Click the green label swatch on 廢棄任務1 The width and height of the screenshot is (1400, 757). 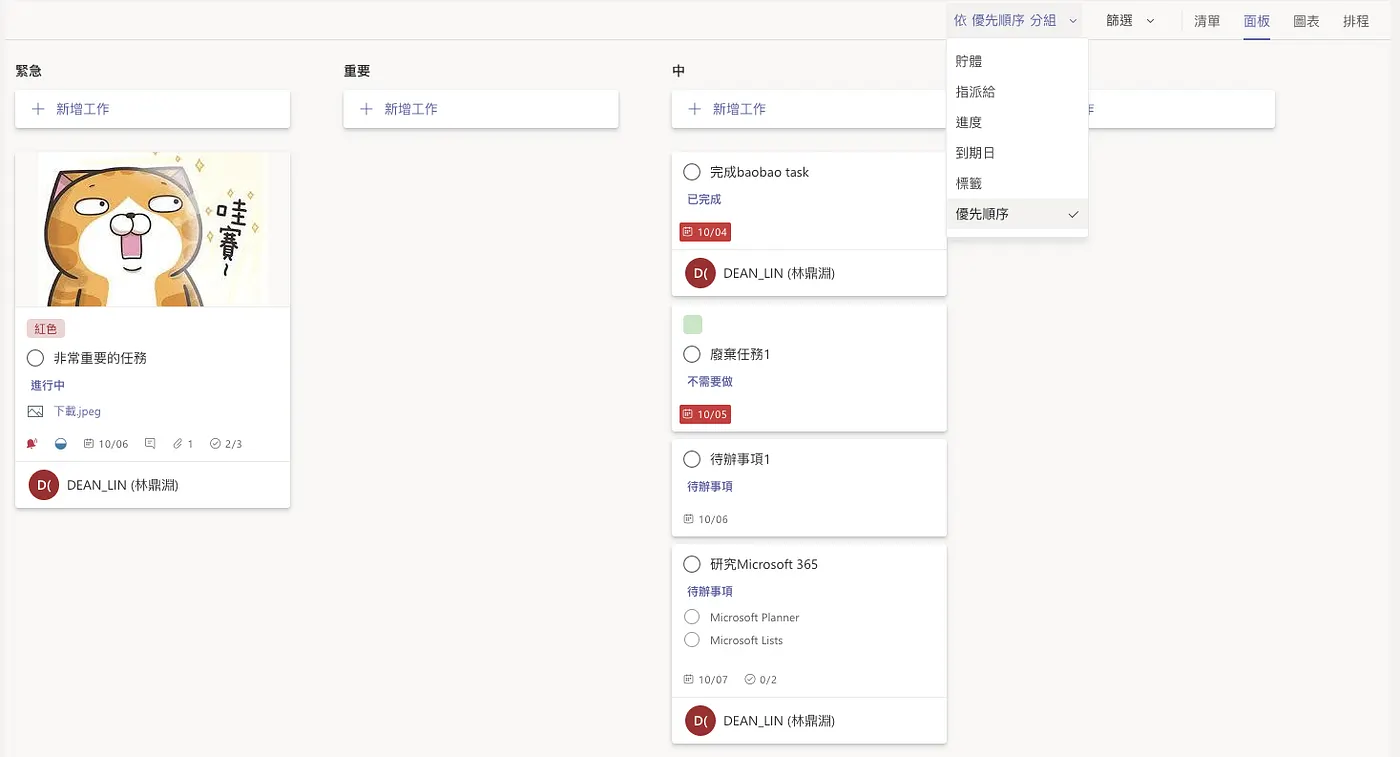coord(692,324)
